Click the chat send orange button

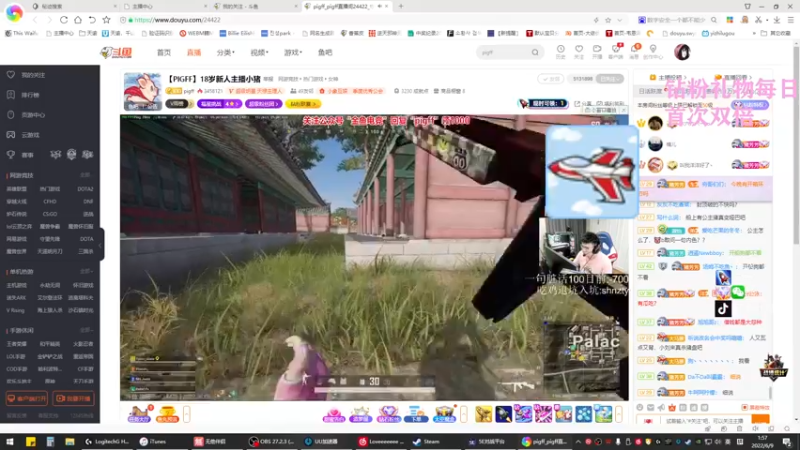[760, 420]
